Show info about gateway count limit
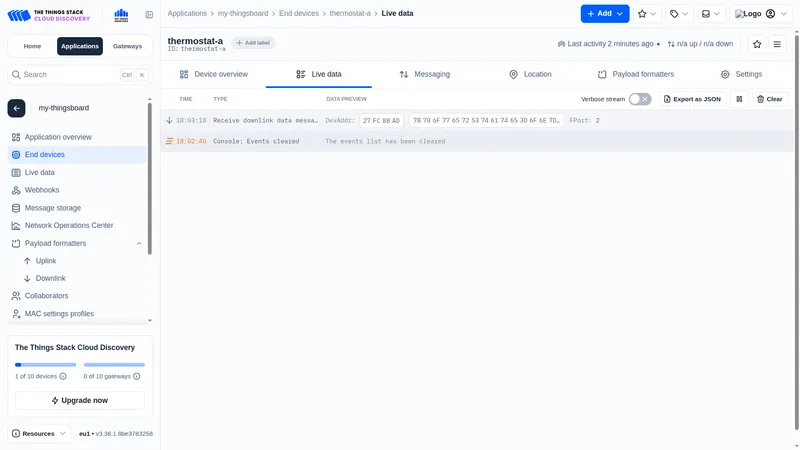Viewport: 800px width, 450px height. pyautogui.click(x=137, y=377)
